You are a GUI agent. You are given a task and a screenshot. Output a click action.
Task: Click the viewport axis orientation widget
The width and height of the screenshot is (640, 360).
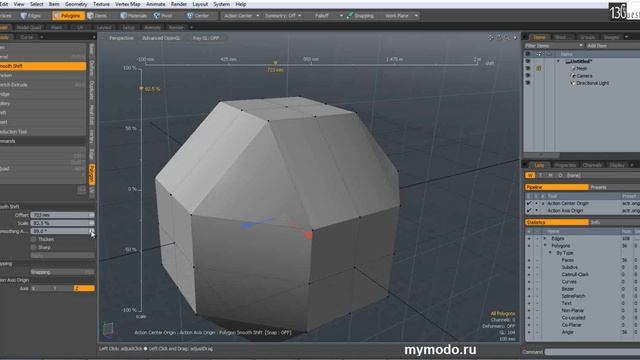point(108,329)
